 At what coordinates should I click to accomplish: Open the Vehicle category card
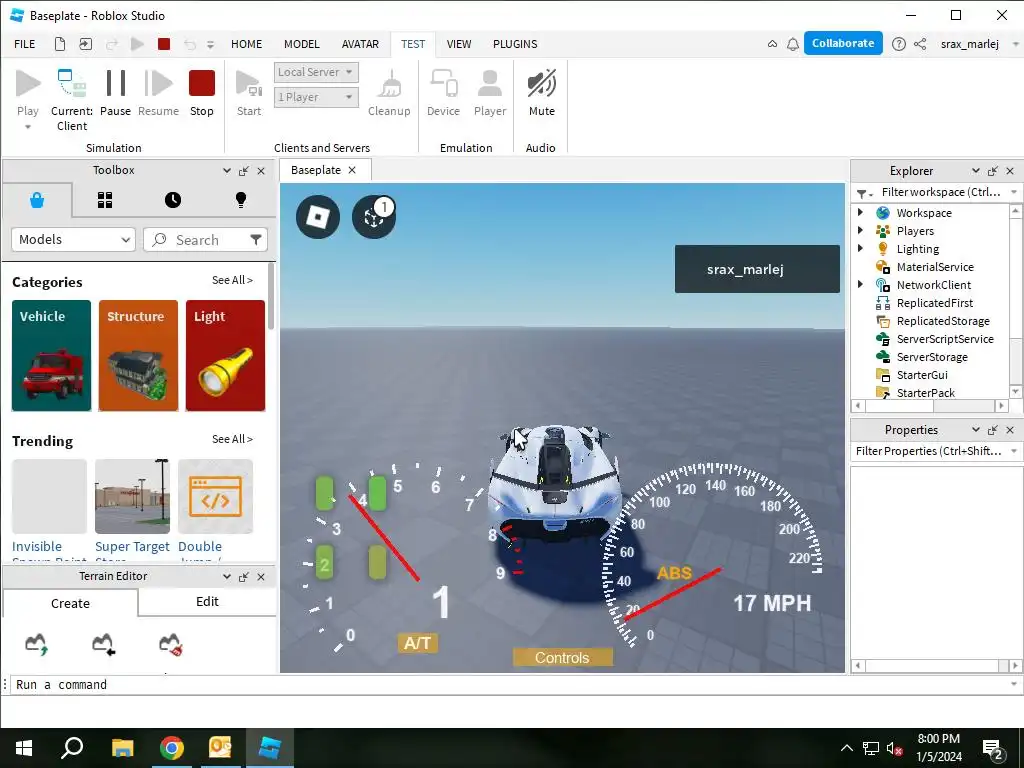(51, 355)
